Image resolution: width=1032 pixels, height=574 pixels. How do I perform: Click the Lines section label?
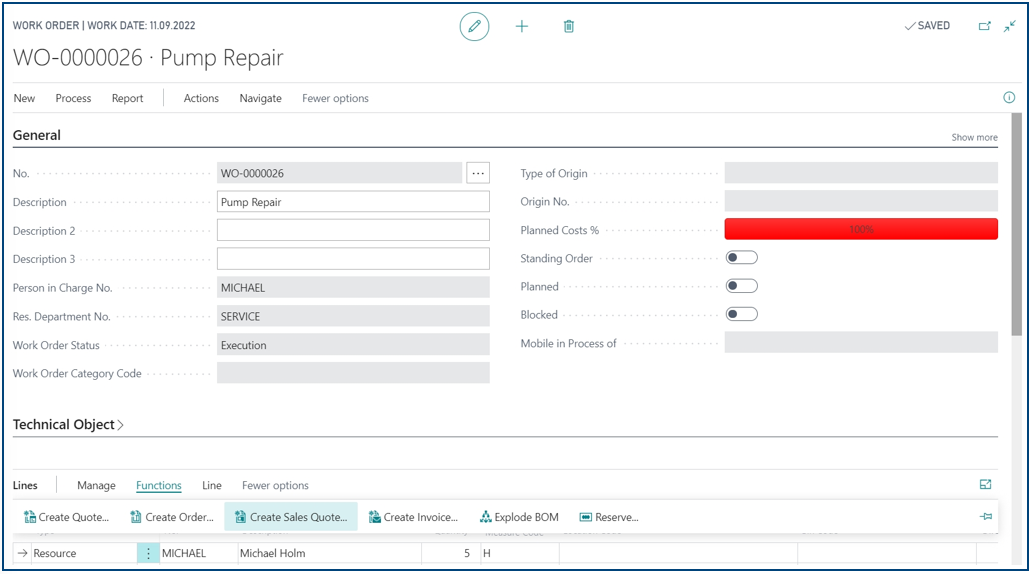(x=25, y=485)
